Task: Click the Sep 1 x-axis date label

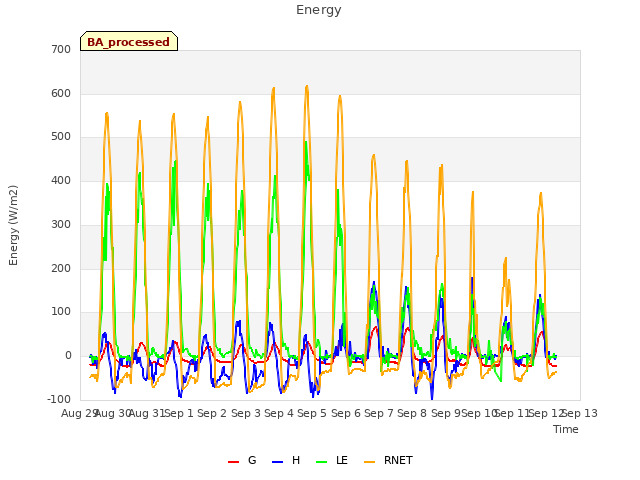Action: click(x=179, y=413)
